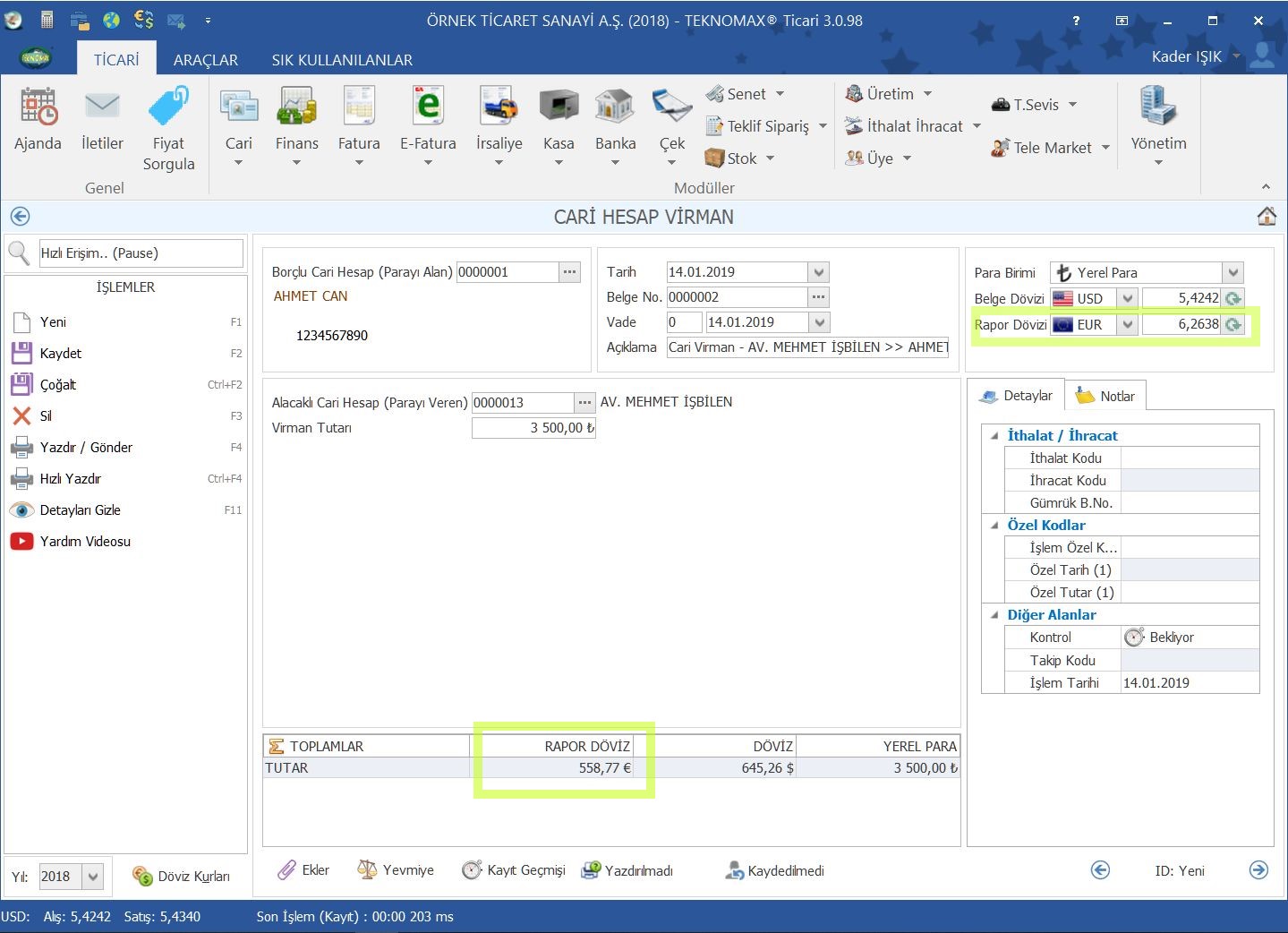Click the Kaydet save button
This screenshot has height=933, width=1288.
point(60,354)
